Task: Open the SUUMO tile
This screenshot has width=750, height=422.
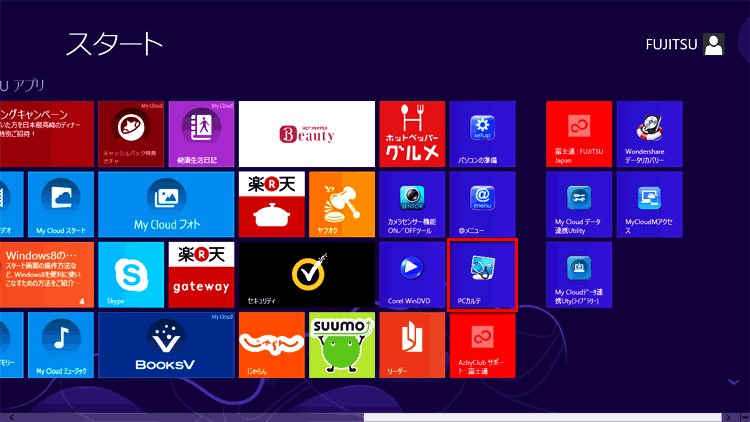Action: tap(342, 345)
